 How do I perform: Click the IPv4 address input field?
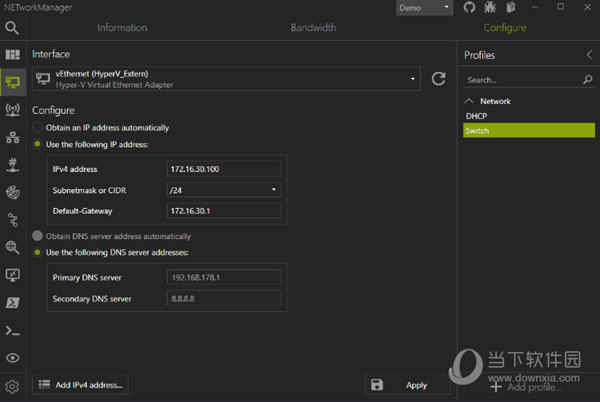click(x=223, y=168)
